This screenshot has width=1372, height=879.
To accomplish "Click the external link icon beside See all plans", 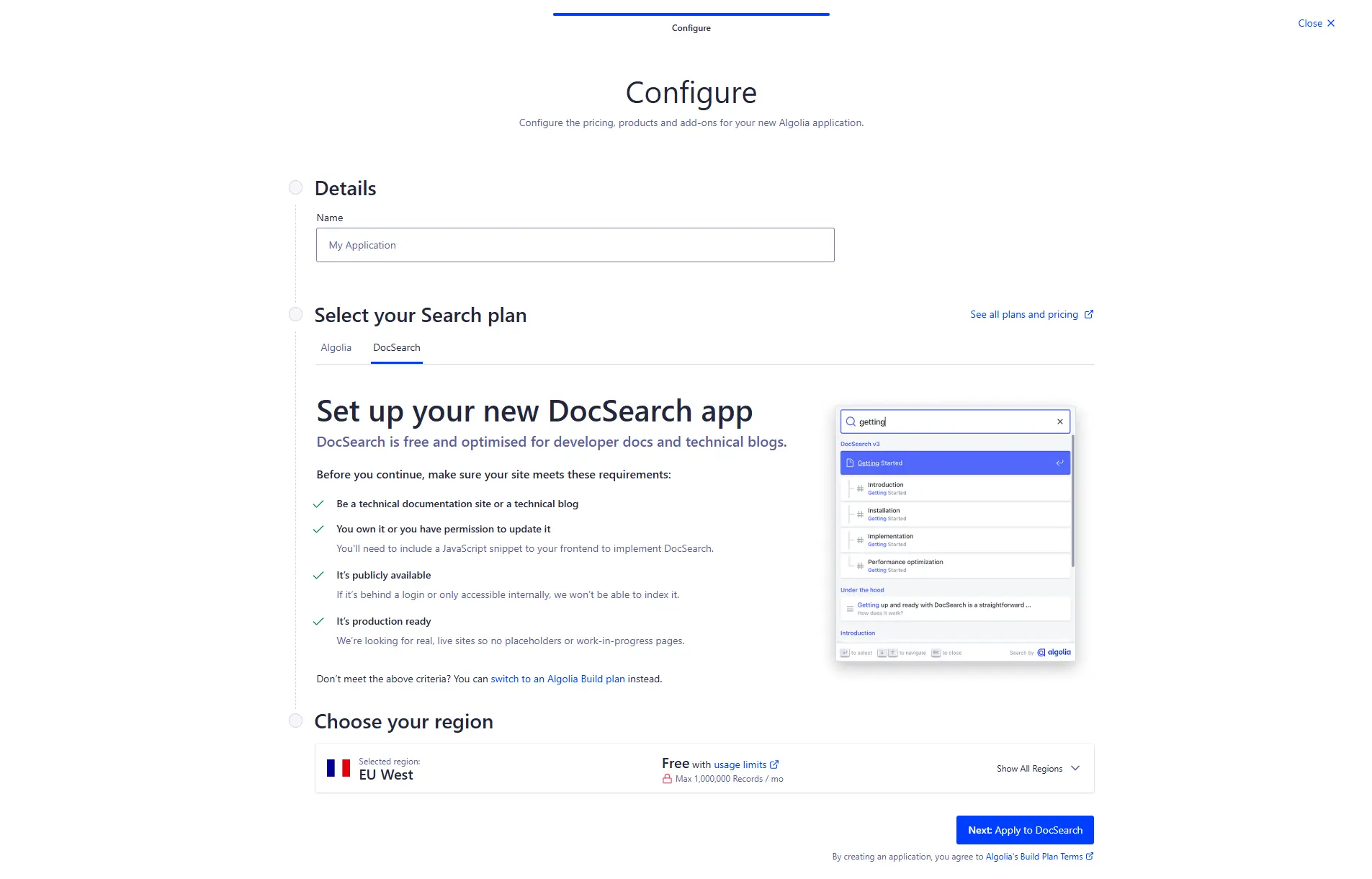I will point(1089,313).
